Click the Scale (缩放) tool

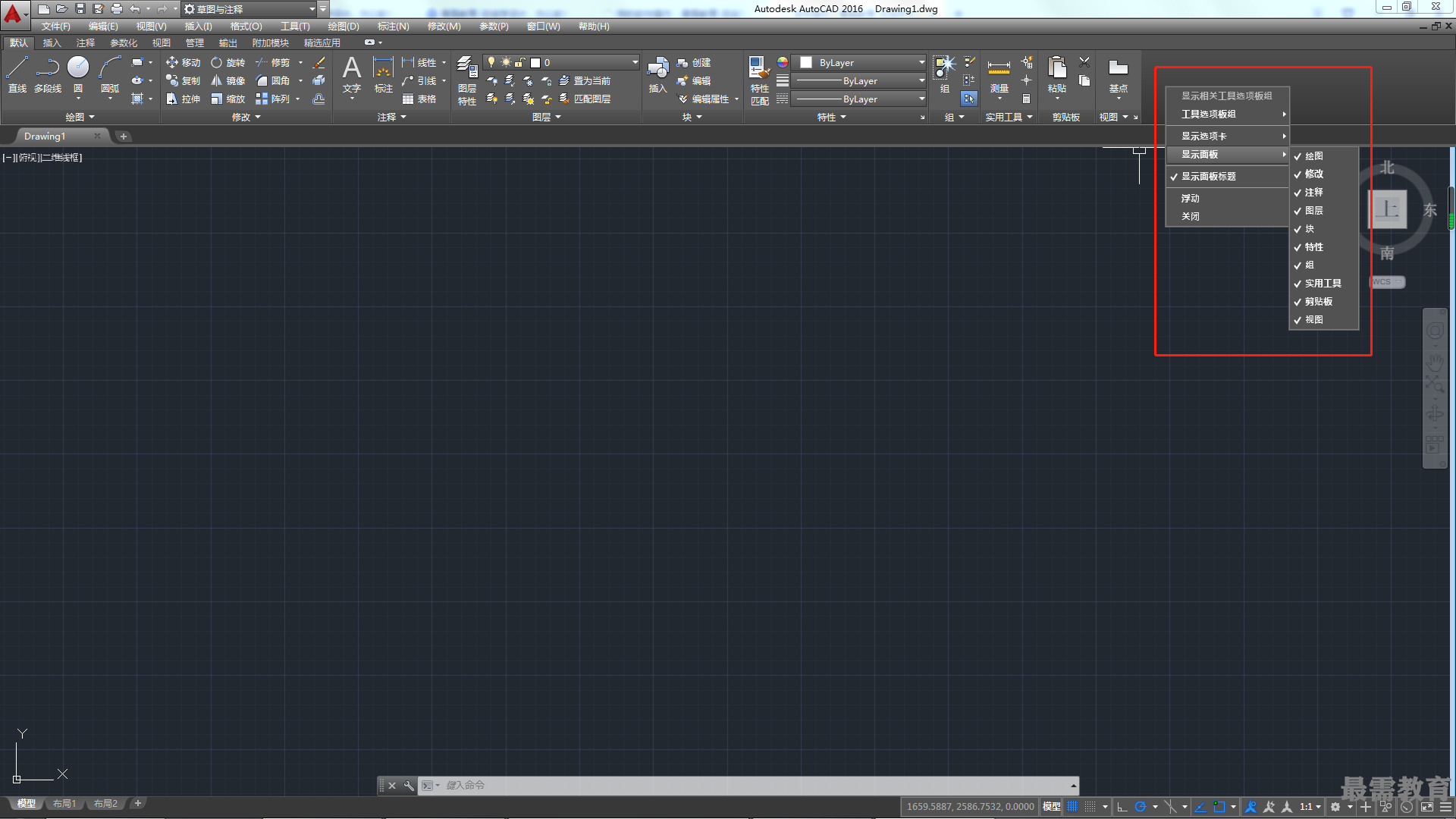(227, 99)
